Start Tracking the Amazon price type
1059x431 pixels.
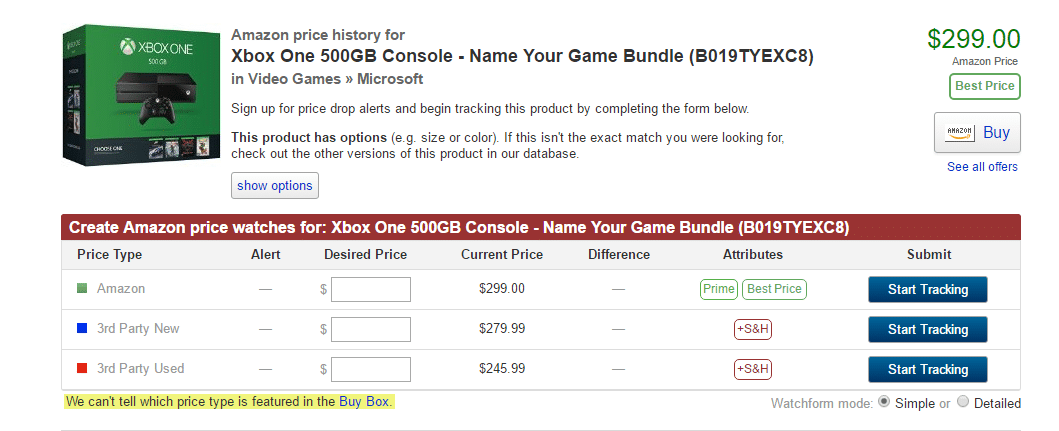927,290
